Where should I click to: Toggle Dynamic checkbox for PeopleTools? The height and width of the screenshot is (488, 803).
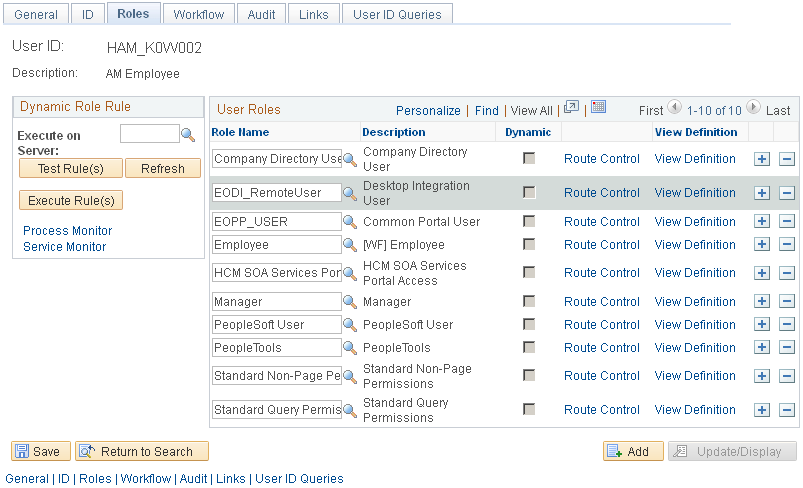pos(529,347)
